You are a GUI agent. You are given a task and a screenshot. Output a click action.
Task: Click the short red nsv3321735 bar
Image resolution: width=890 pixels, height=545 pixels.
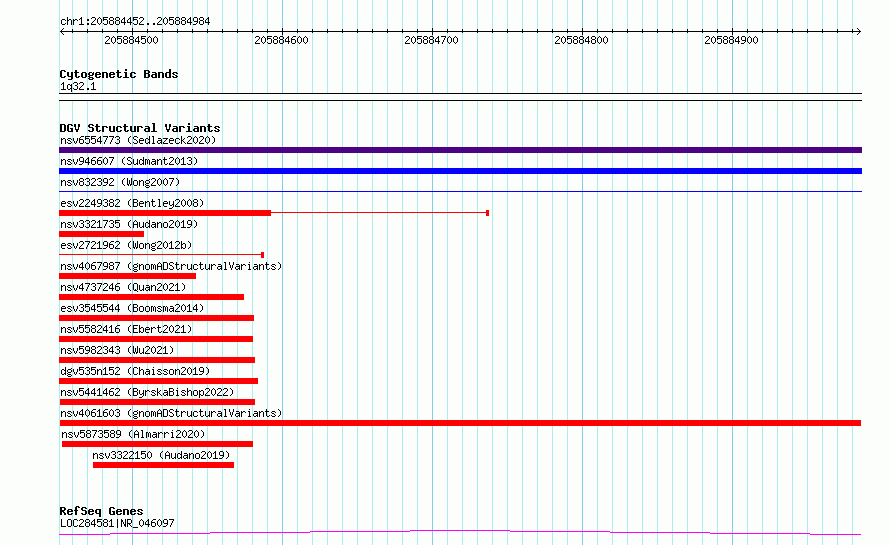[102, 234]
